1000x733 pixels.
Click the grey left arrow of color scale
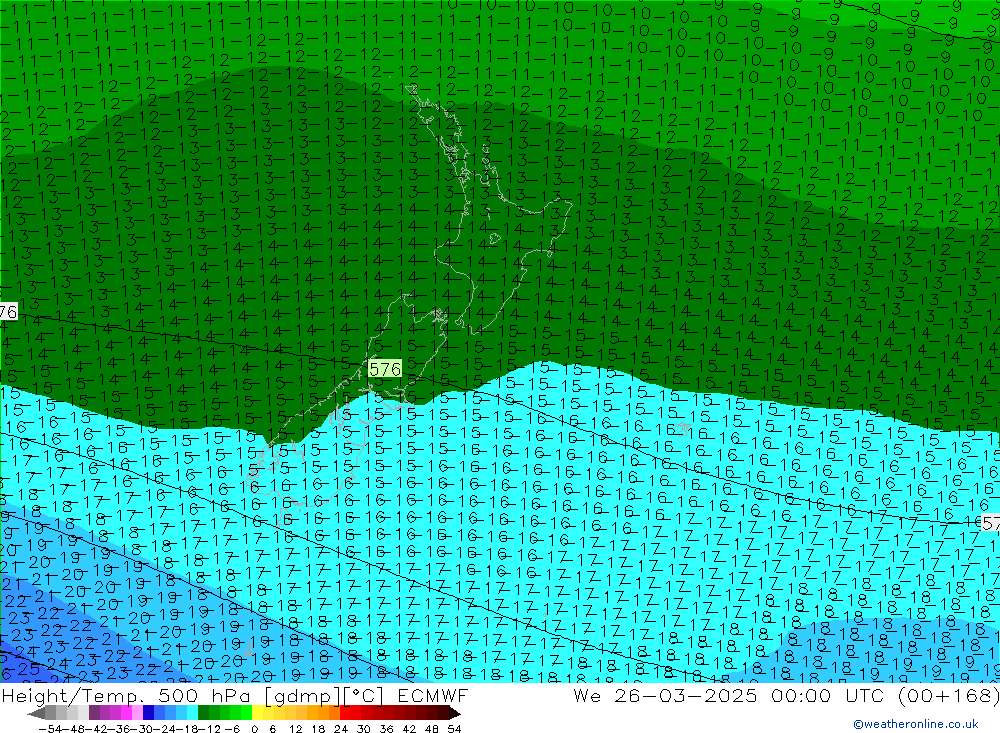tap(37, 713)
